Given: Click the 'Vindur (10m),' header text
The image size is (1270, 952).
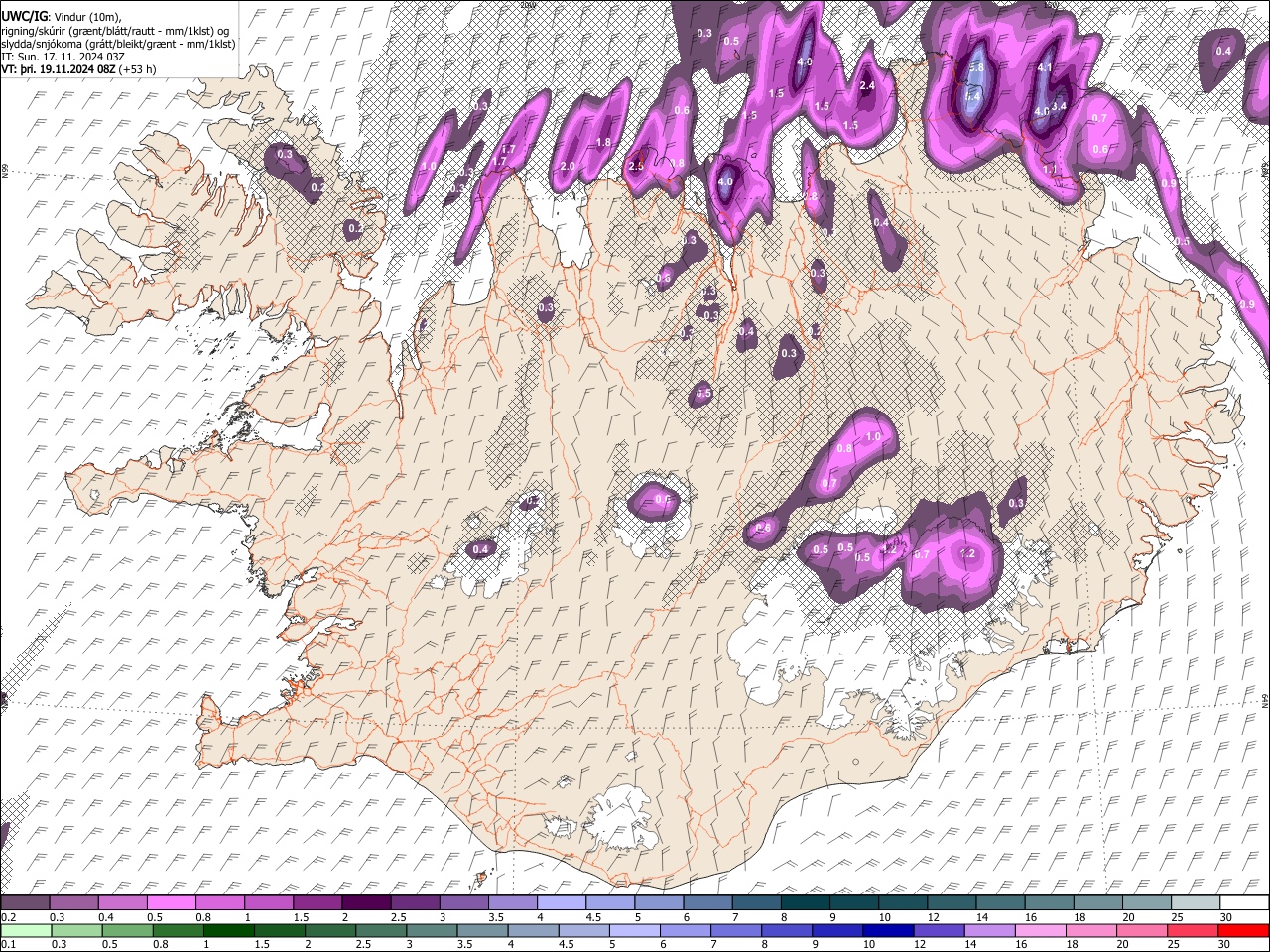Looking at the screenshot, I should point(86,16).
